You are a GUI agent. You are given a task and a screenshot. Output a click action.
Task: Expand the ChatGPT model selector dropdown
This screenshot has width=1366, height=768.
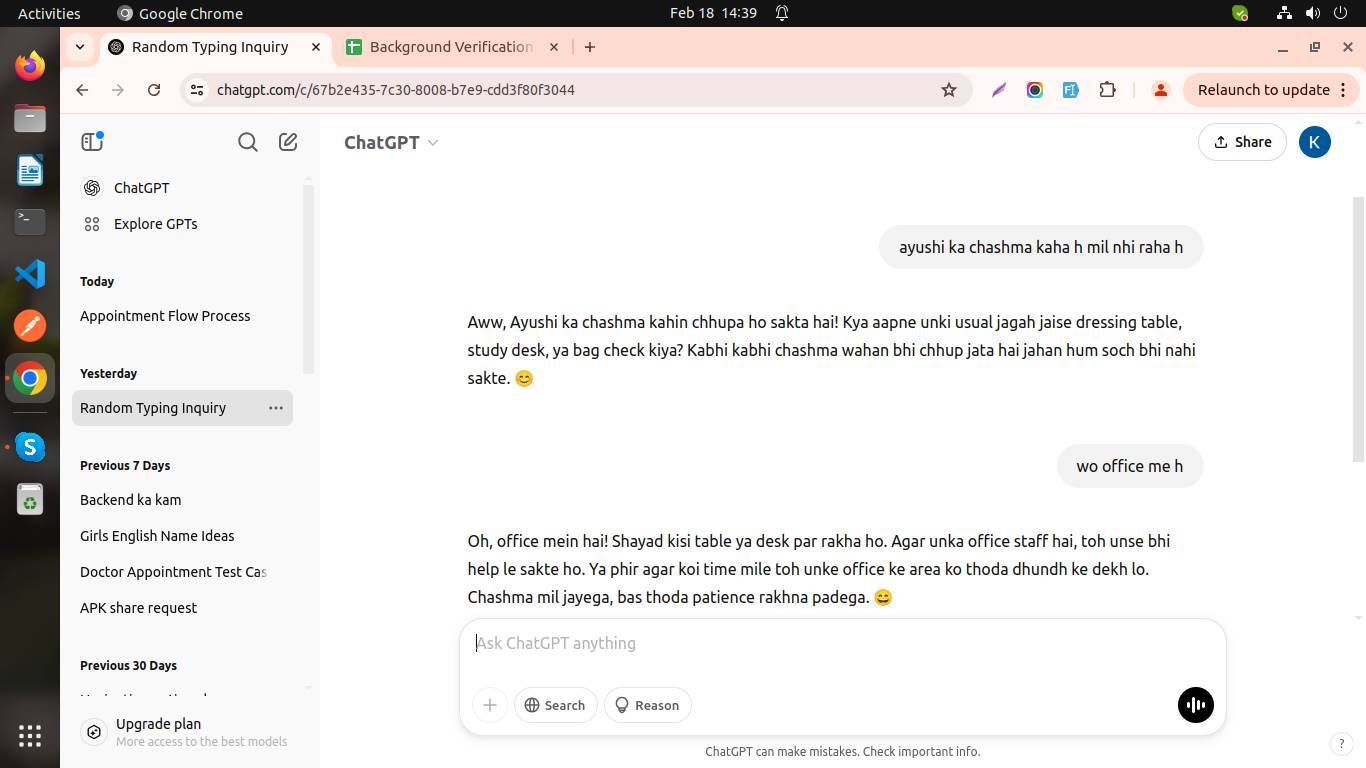click(391, 142)
